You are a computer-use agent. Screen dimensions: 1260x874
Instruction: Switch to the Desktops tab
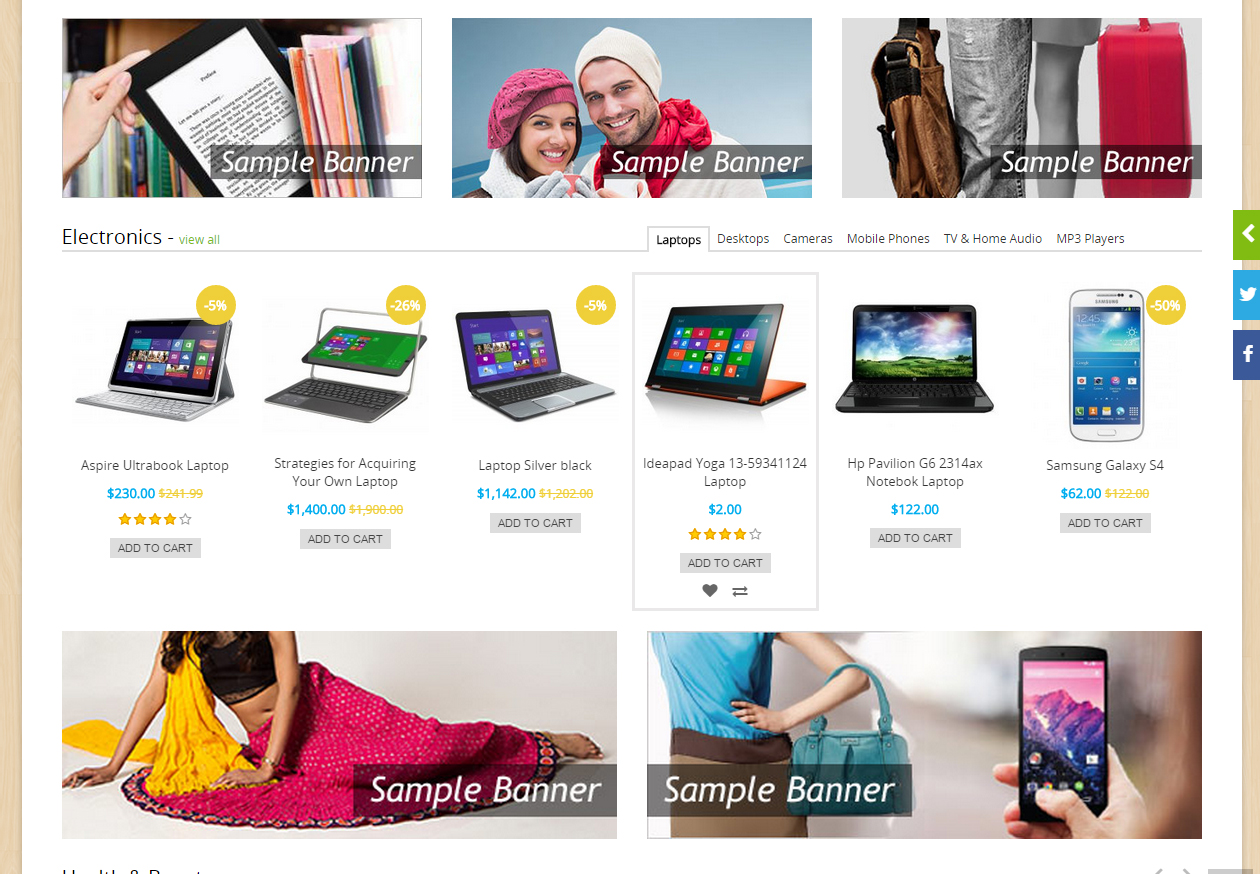click(743, 239)
